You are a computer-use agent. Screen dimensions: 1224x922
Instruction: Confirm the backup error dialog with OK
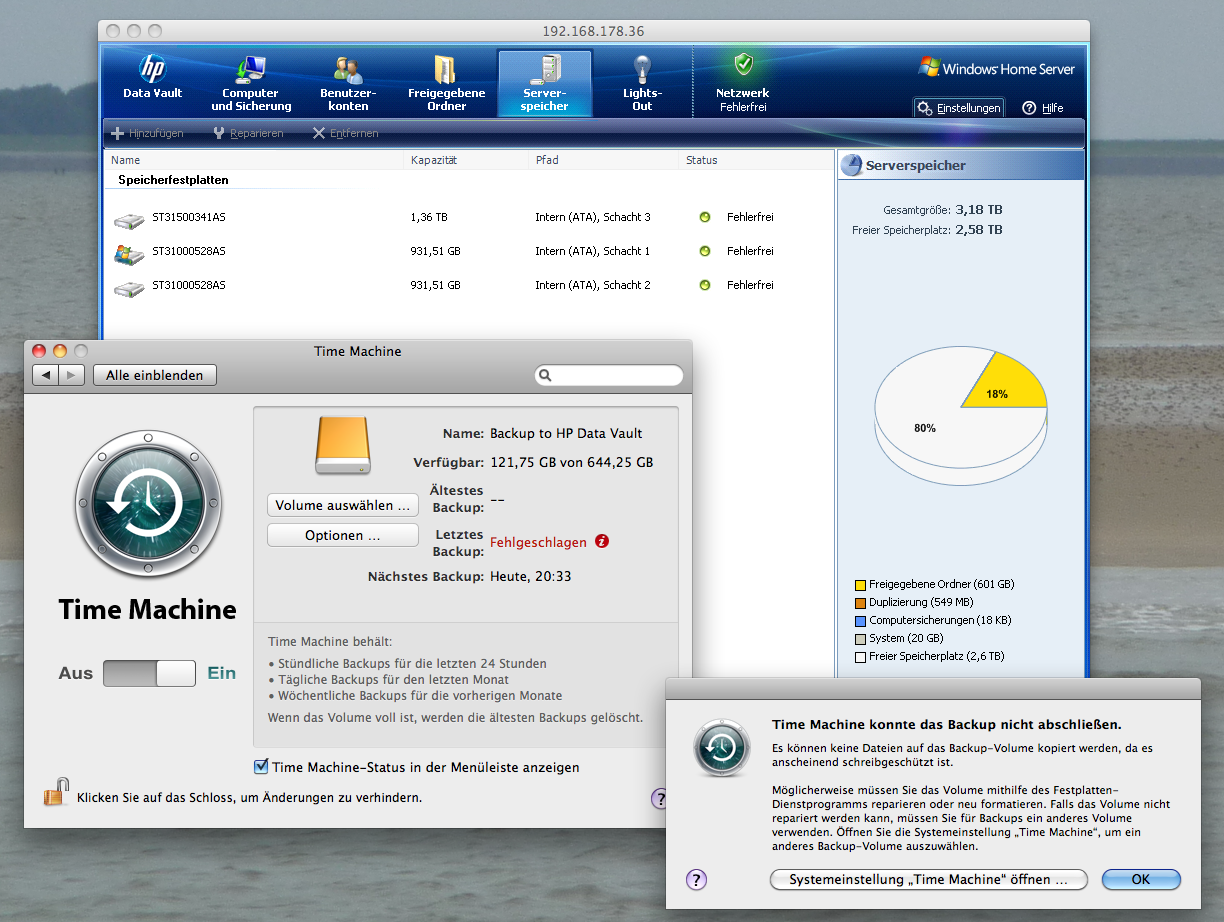pos(1141,879)
